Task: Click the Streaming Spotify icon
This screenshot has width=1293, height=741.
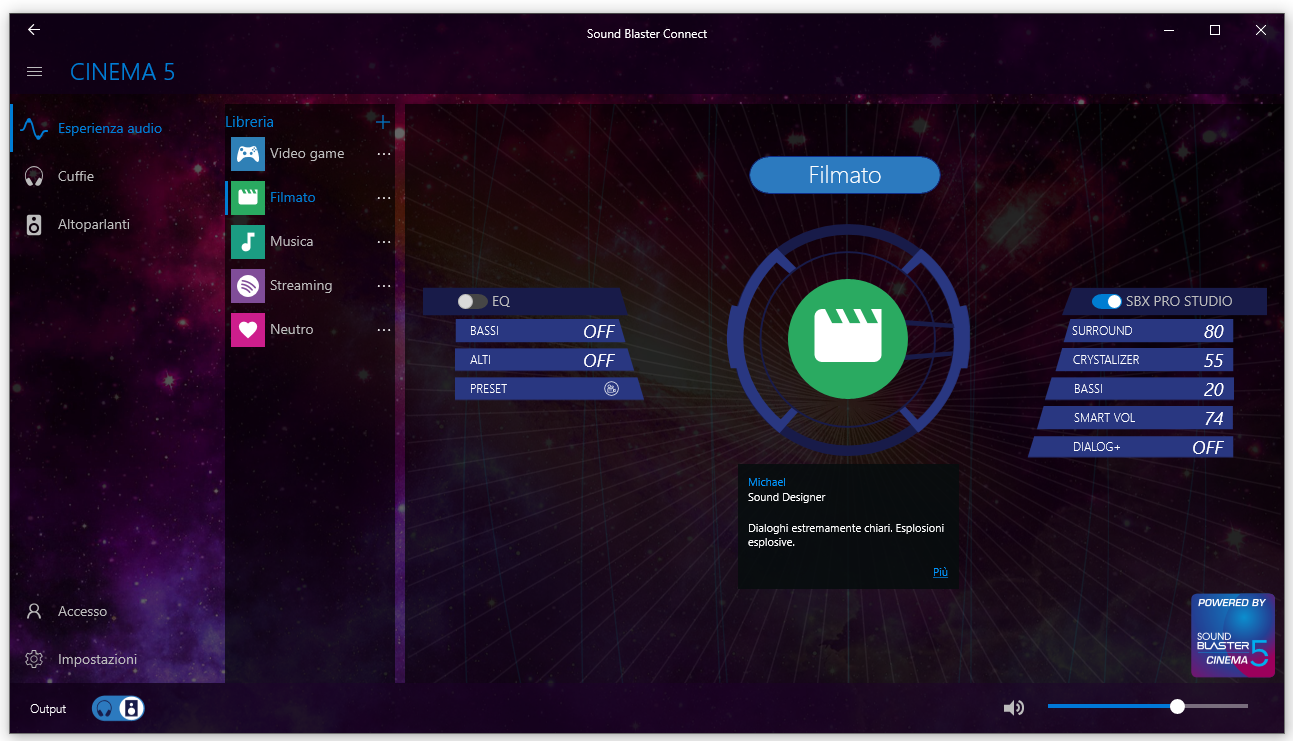Action: click(248, 286)
